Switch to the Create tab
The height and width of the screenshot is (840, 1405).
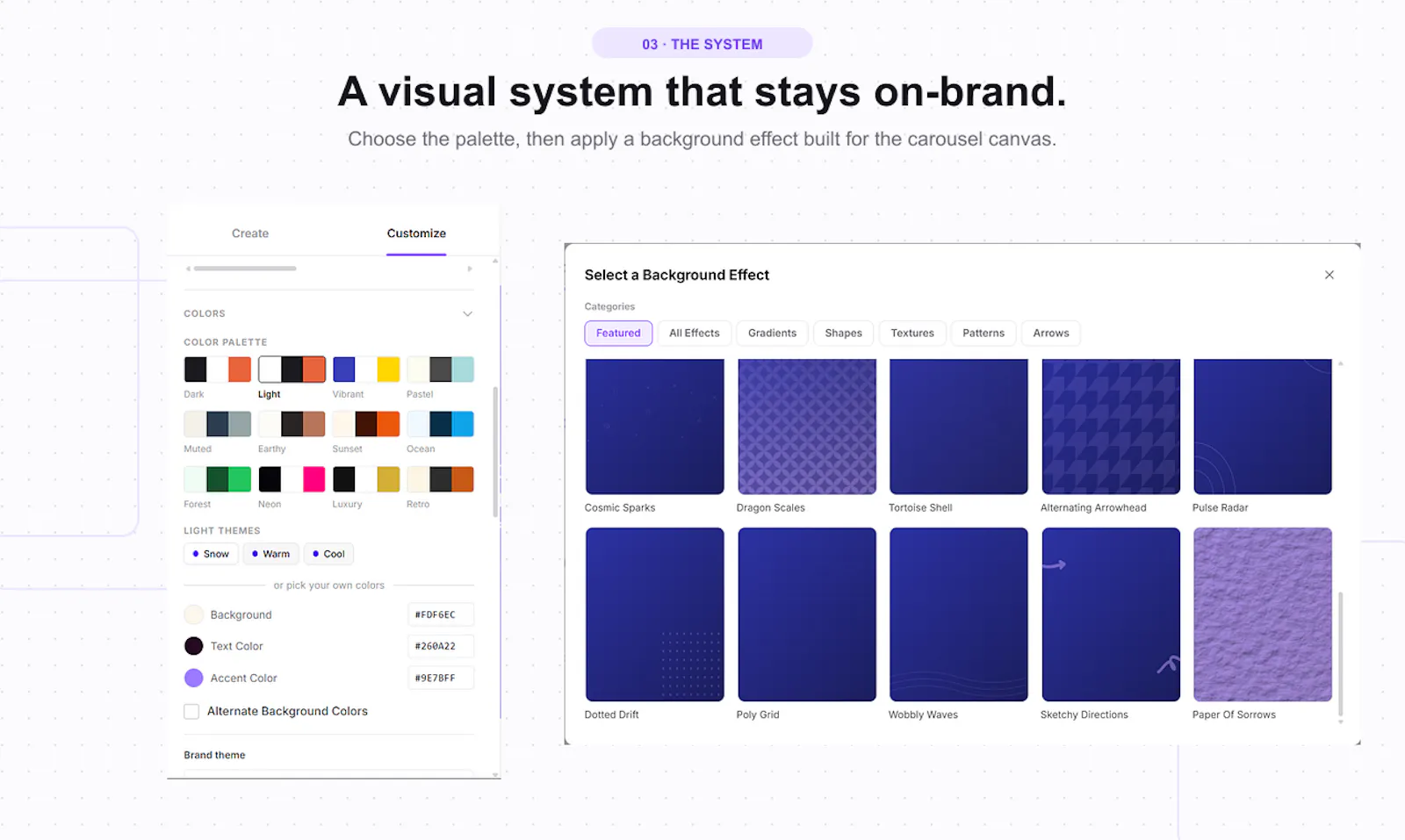coord(250,233)
